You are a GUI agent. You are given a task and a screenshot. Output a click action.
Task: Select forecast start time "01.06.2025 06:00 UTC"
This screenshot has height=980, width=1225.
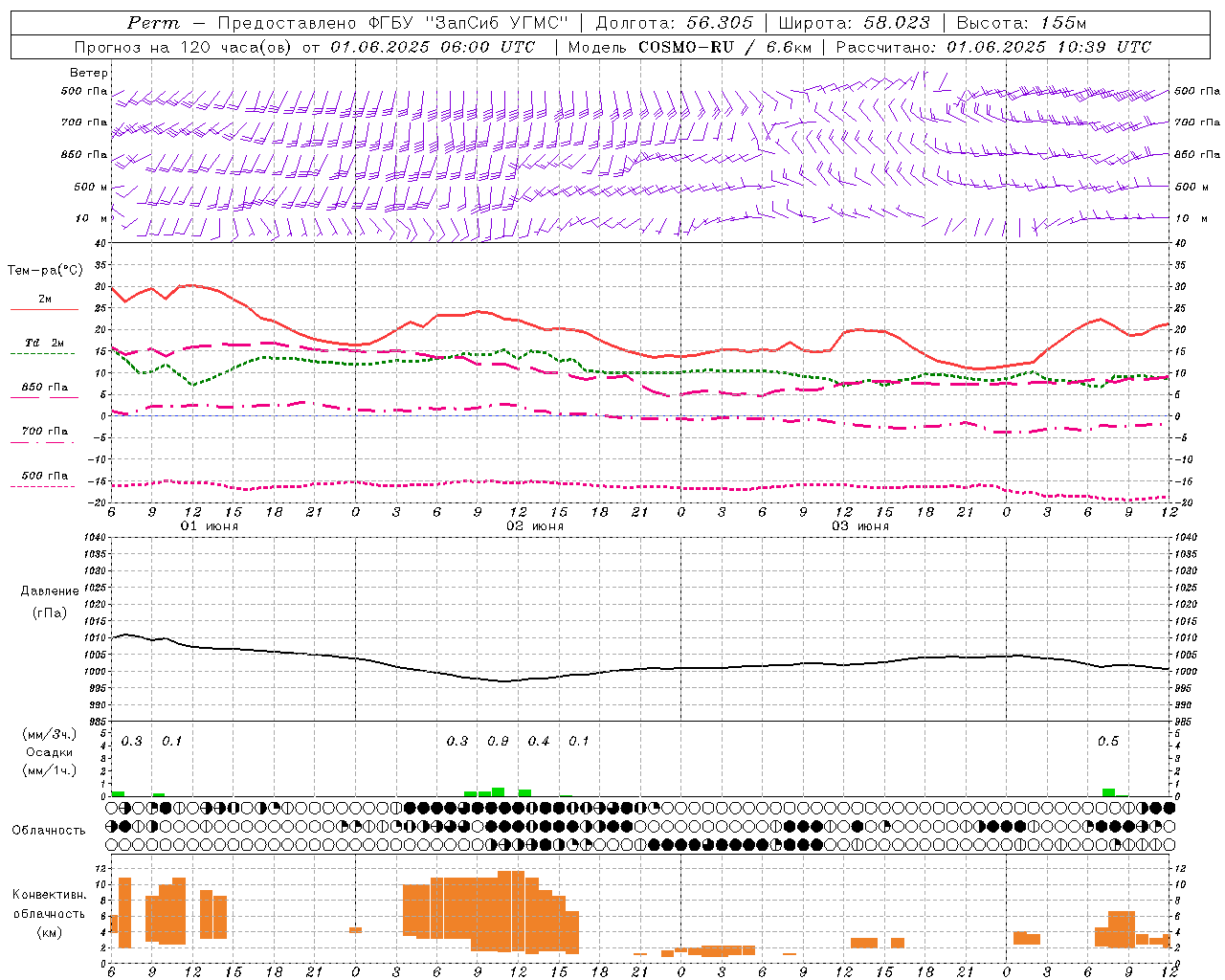(x=433, y=47)
